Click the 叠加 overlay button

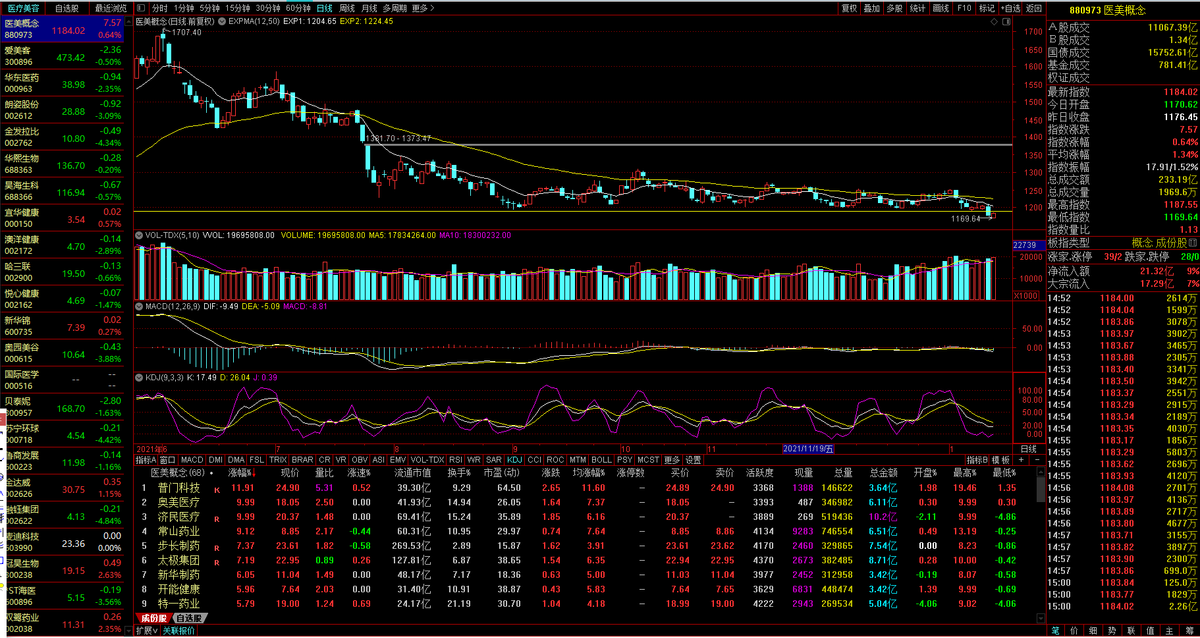pyautogui.click(x=872, y=8)
